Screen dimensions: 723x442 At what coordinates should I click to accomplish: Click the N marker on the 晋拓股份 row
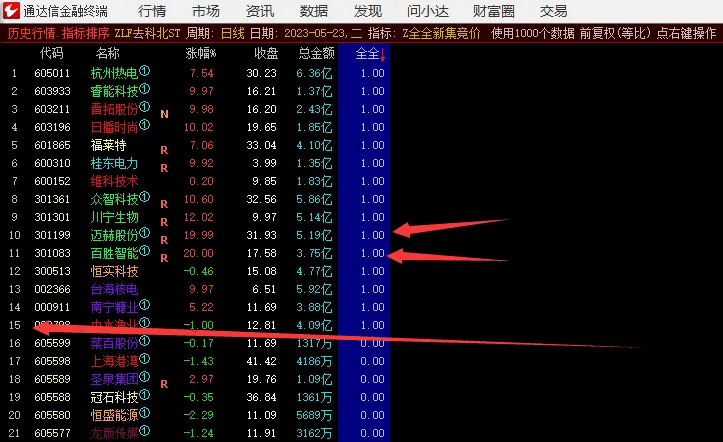pos(164,114)
